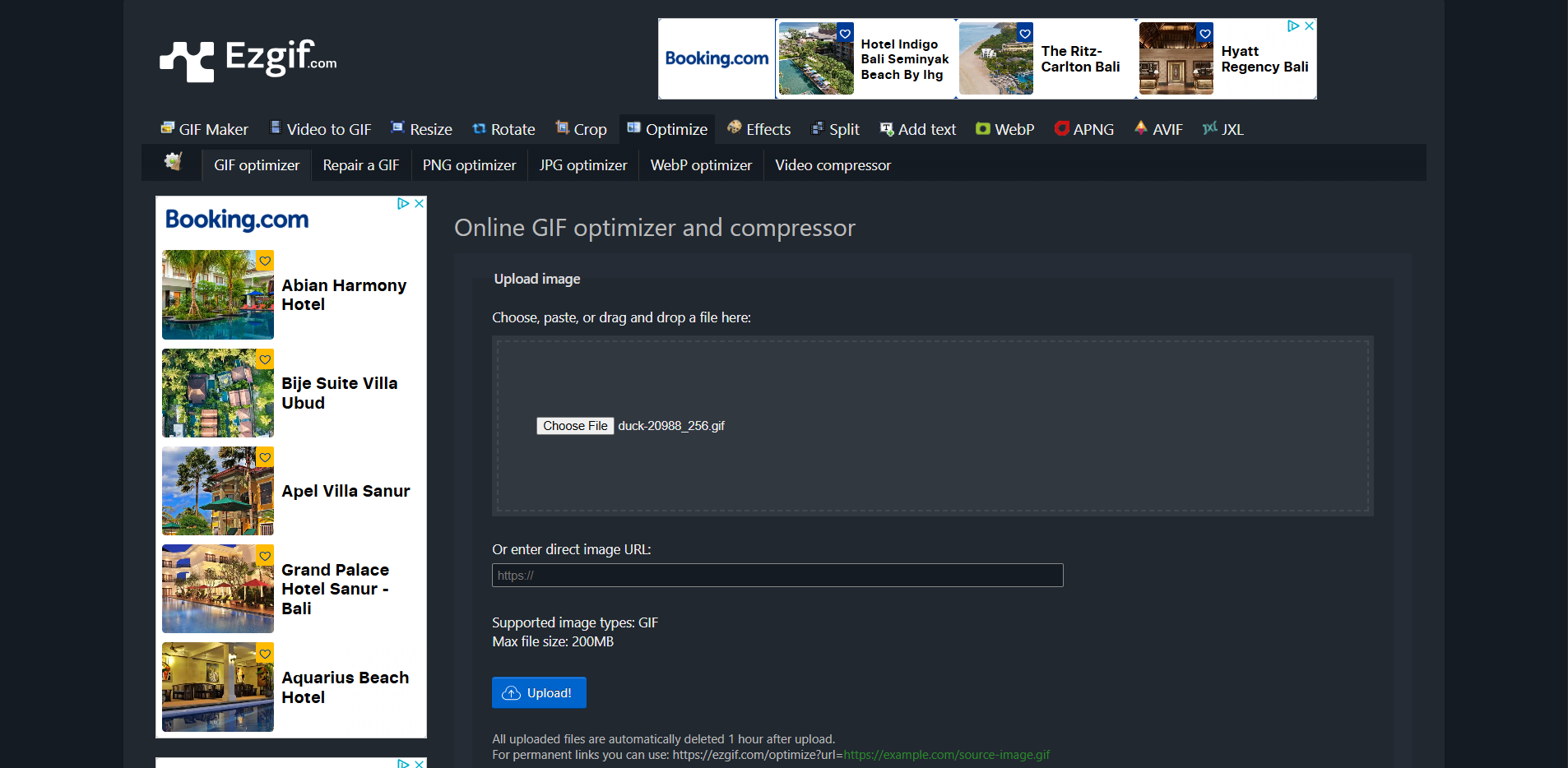Screen dimensions: 1568x768
Task: Click the Ezgif.com logo
Action: [x=246, y=58]
